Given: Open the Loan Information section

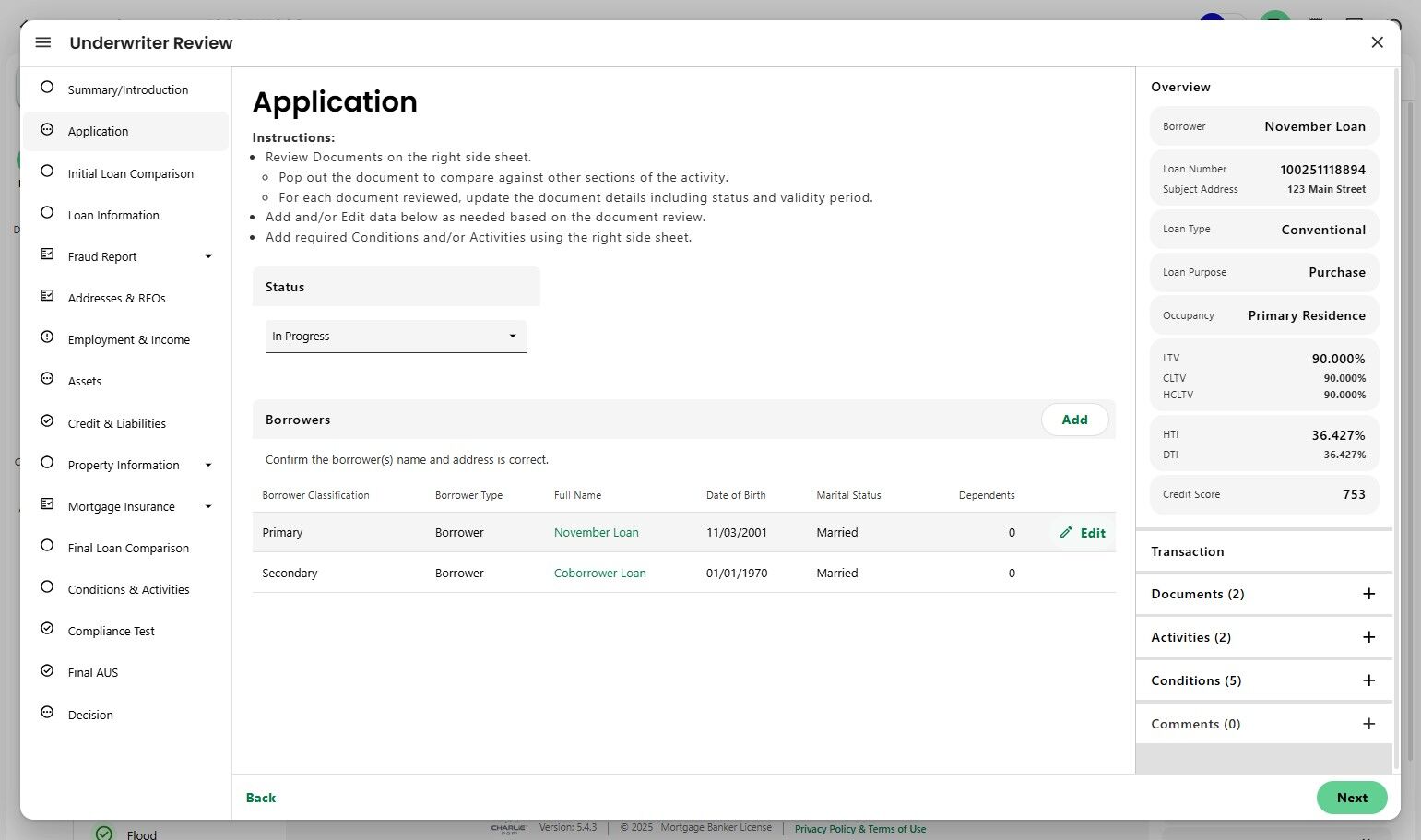Looking at the screenshot, I should pyautogui.click(x=113, y=216).
